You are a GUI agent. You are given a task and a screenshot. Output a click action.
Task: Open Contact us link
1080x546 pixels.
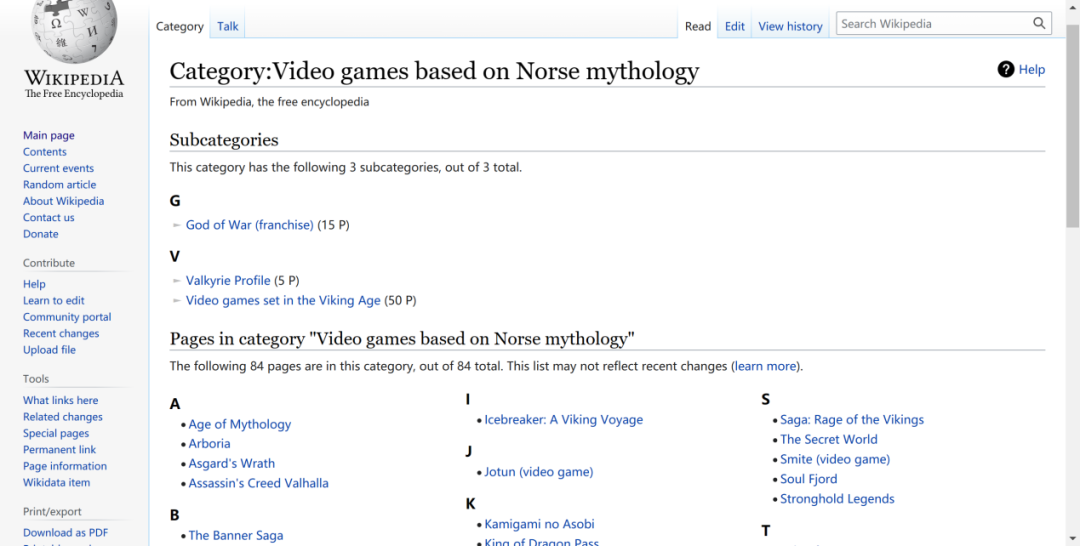click(48, 218)
